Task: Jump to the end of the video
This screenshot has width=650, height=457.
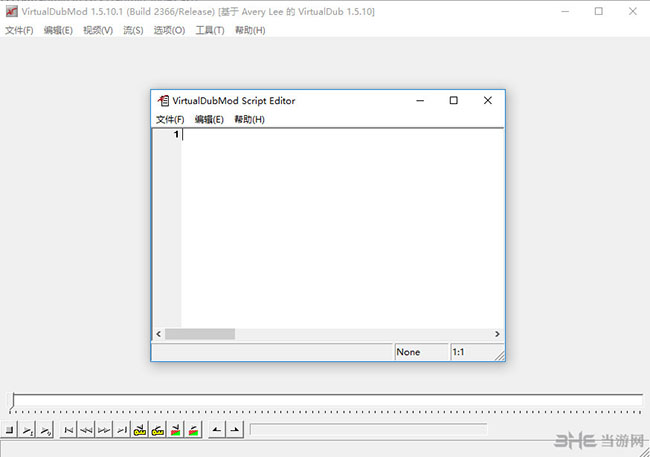Action: tap(122, 430)
